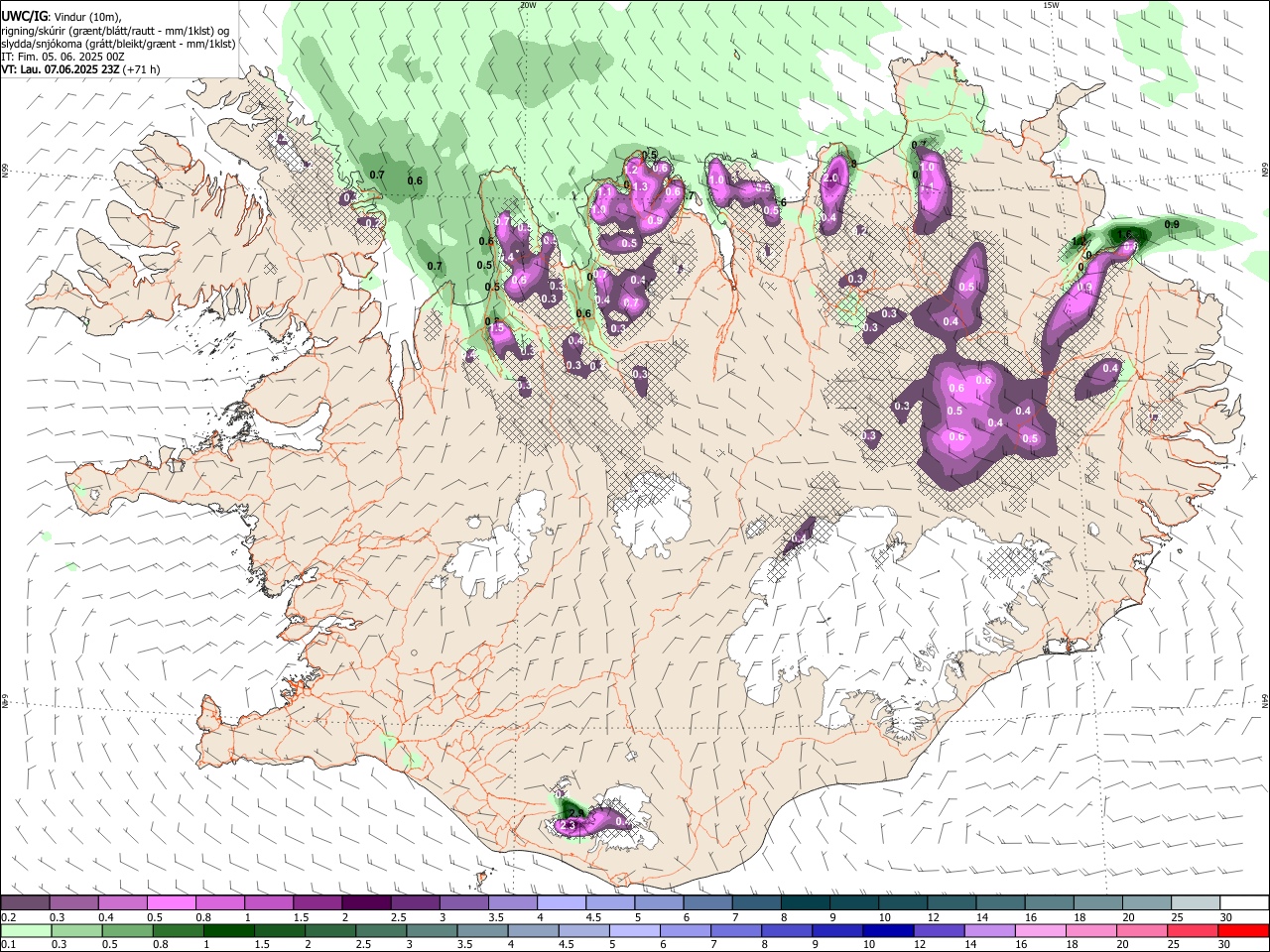This screenshot has width=1270, height=952.
Task: Select the darkest purple 2–2.5 swatch on the top scale
Action: (366, 903)
